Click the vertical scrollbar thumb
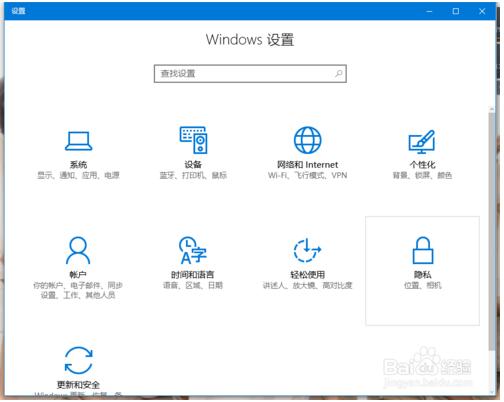Image resolution: width=504 pixels, height=402 pixels. click(x=492, y=231)
